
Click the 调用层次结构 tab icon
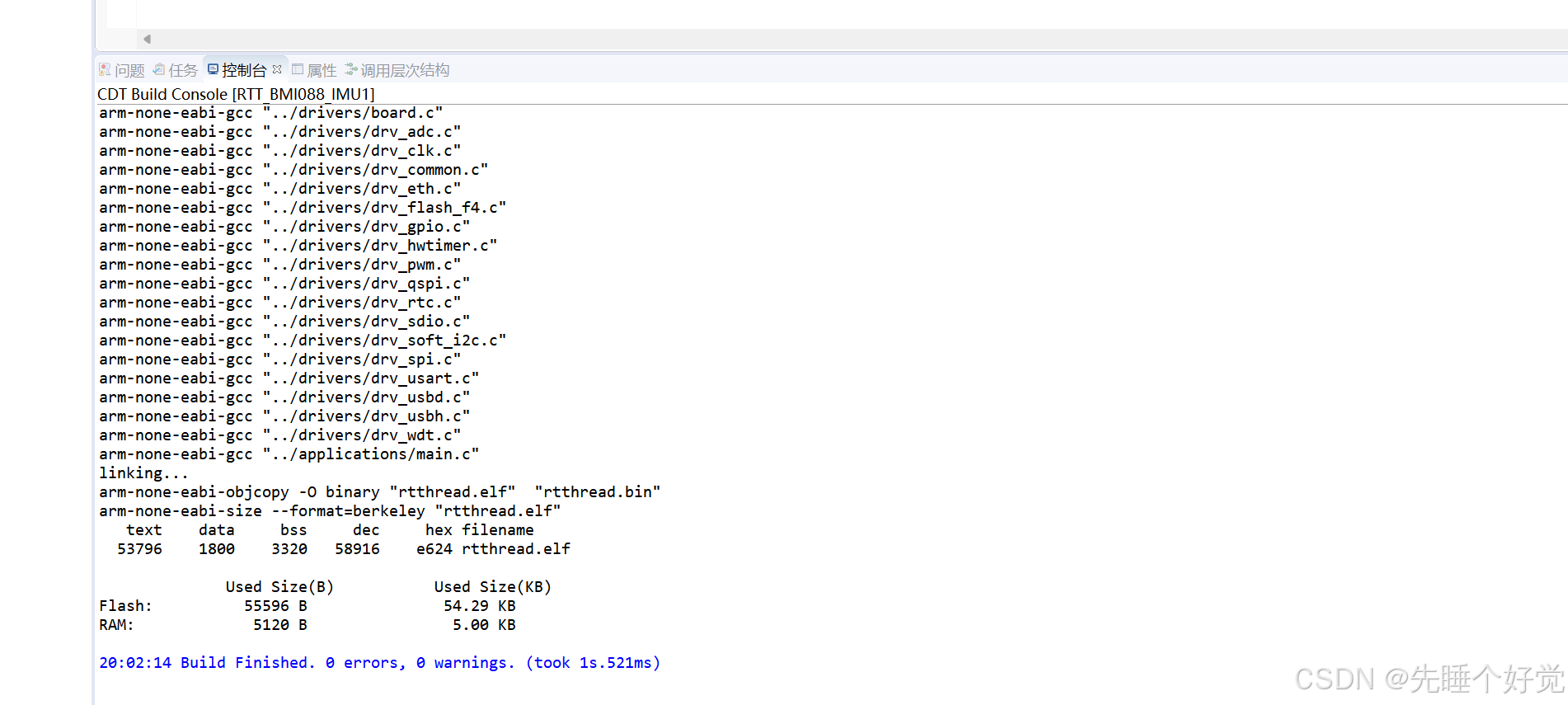coord(351,69)
